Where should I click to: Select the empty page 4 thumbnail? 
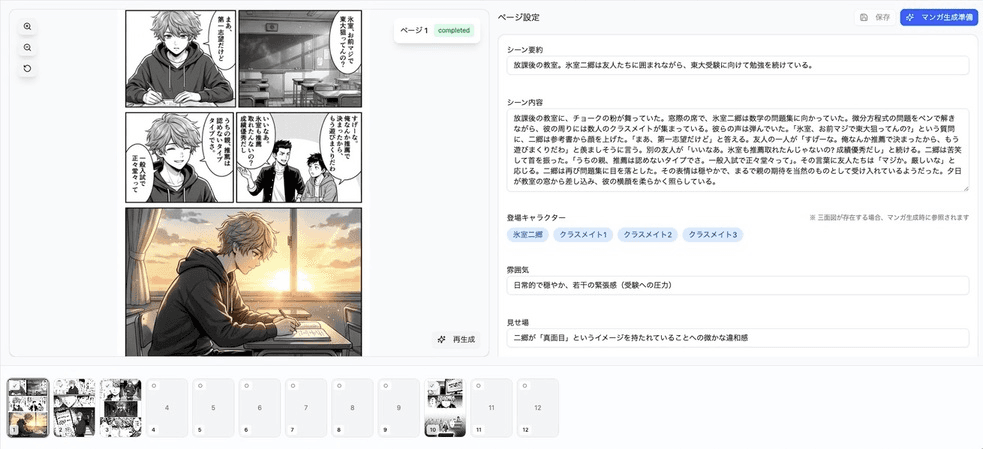pyautogui.click(x=167, y=408)
